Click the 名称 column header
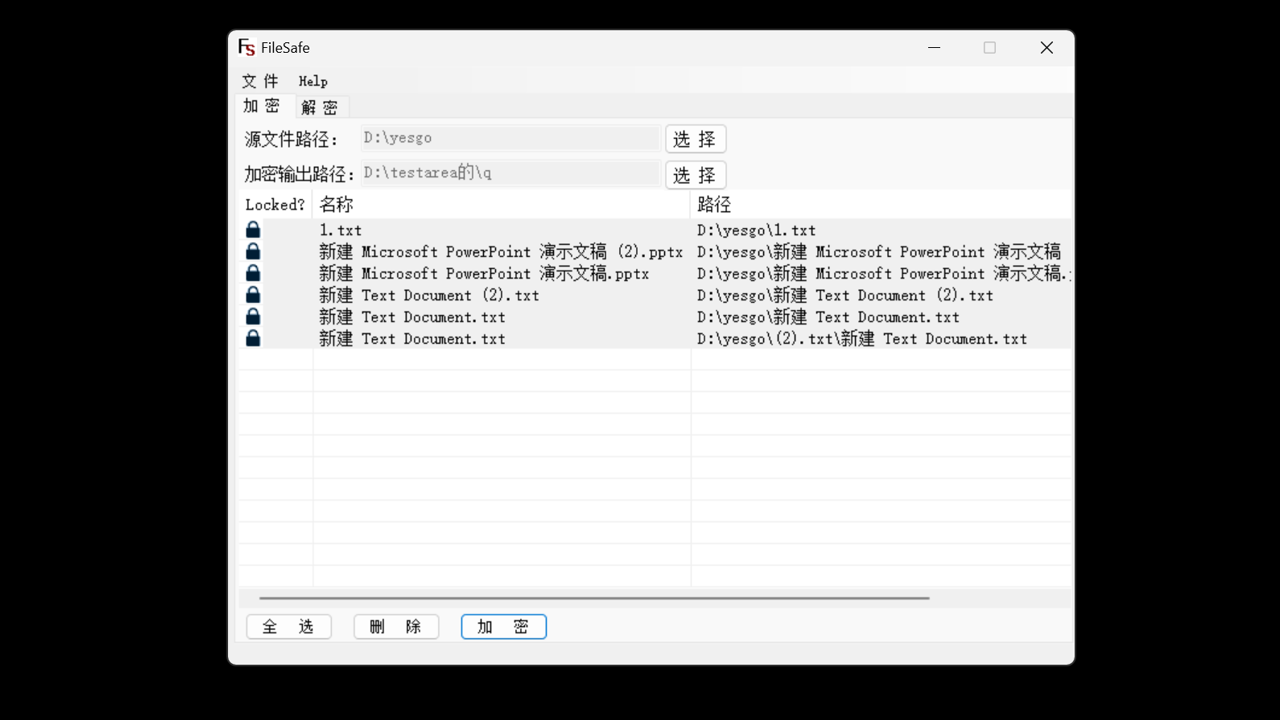Viewport: 1280px width, 720px height. (x=501, y=204)
